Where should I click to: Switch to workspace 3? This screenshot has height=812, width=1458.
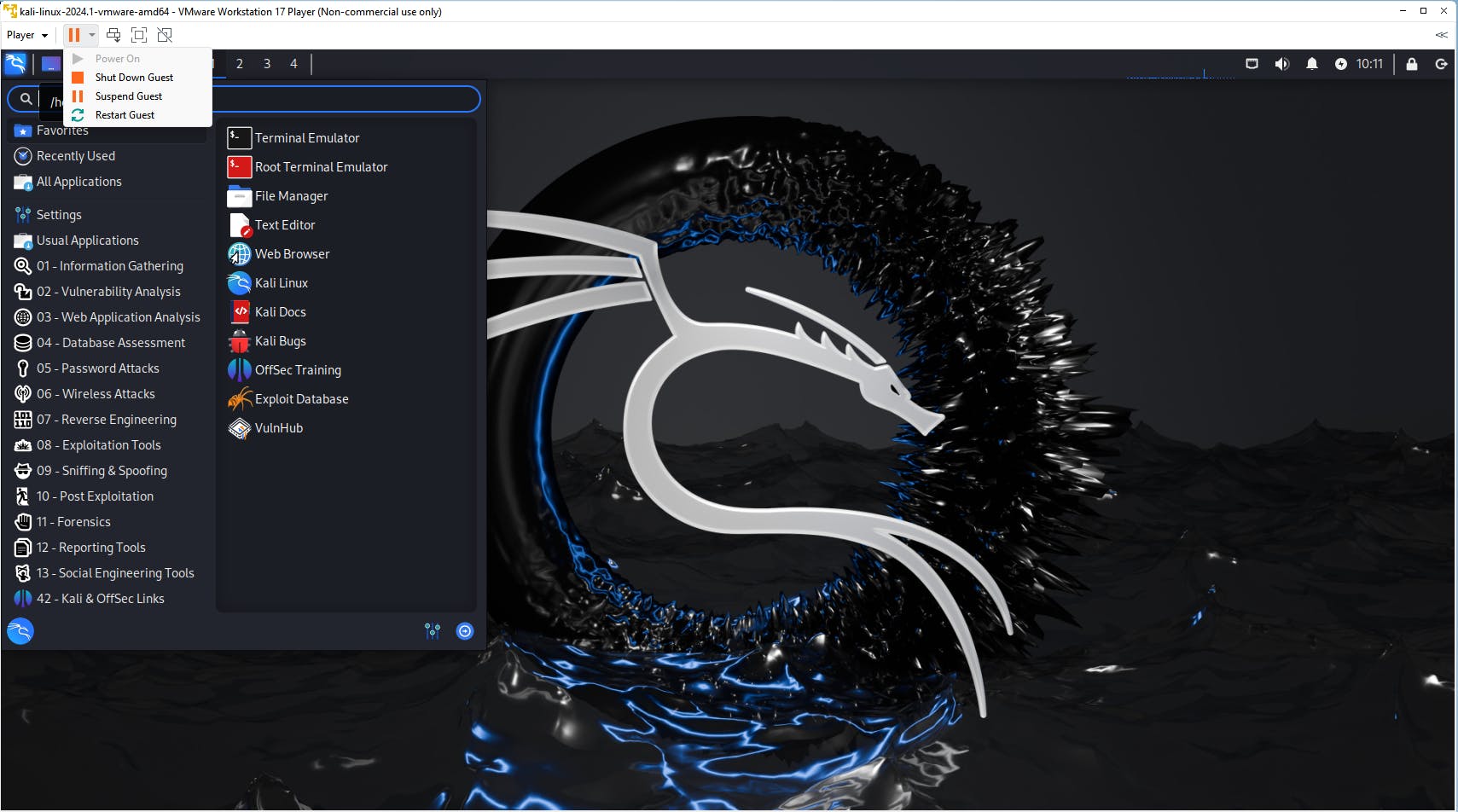pyautogui.click(x=267, y=64)
